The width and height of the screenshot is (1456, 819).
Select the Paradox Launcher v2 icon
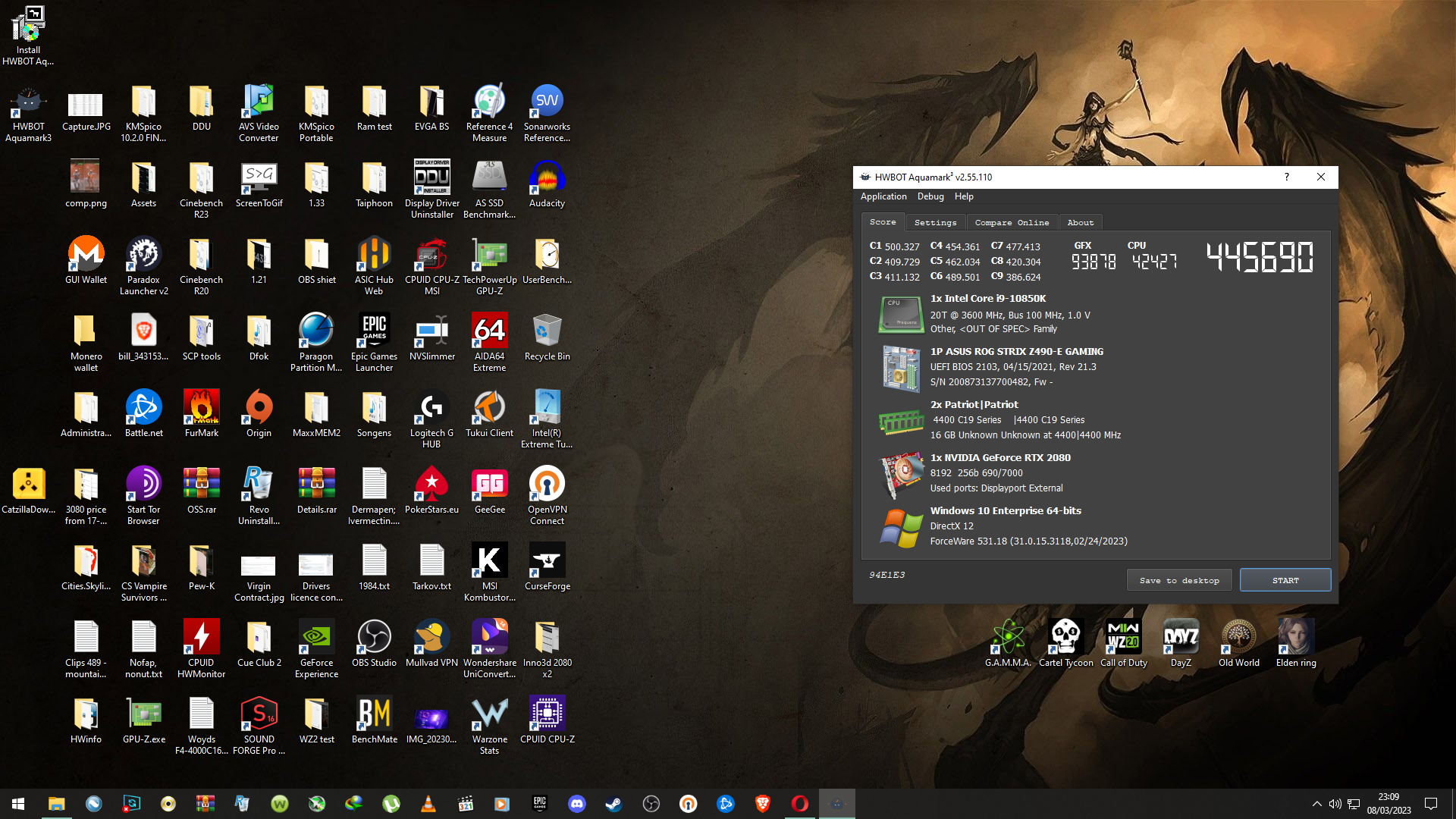[x=143, y=266]
